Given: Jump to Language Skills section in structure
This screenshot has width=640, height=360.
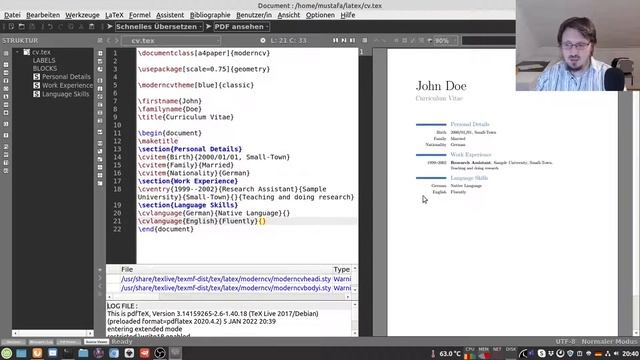Looking at the screenshot, I should pyautogui.click(x=65, y=94).
